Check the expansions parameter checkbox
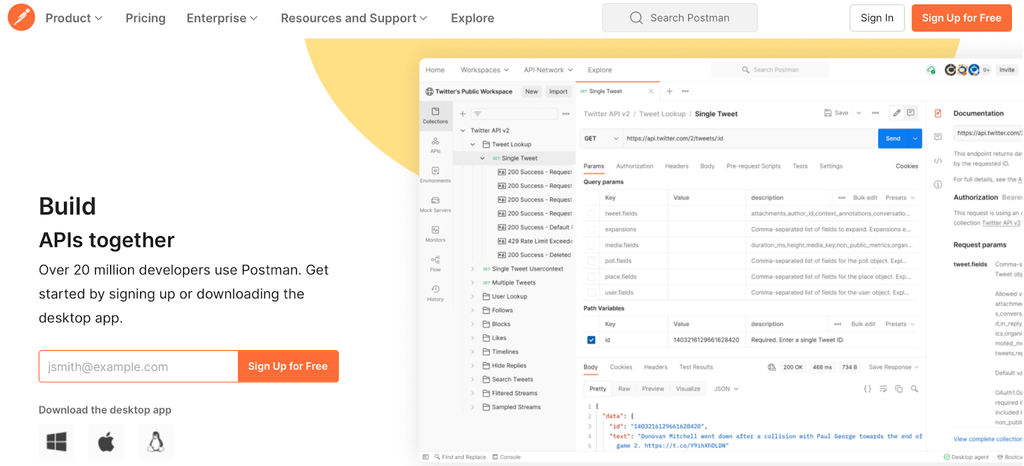The image size is (1024, 466). pyautogui.click(x=591, y=229)
